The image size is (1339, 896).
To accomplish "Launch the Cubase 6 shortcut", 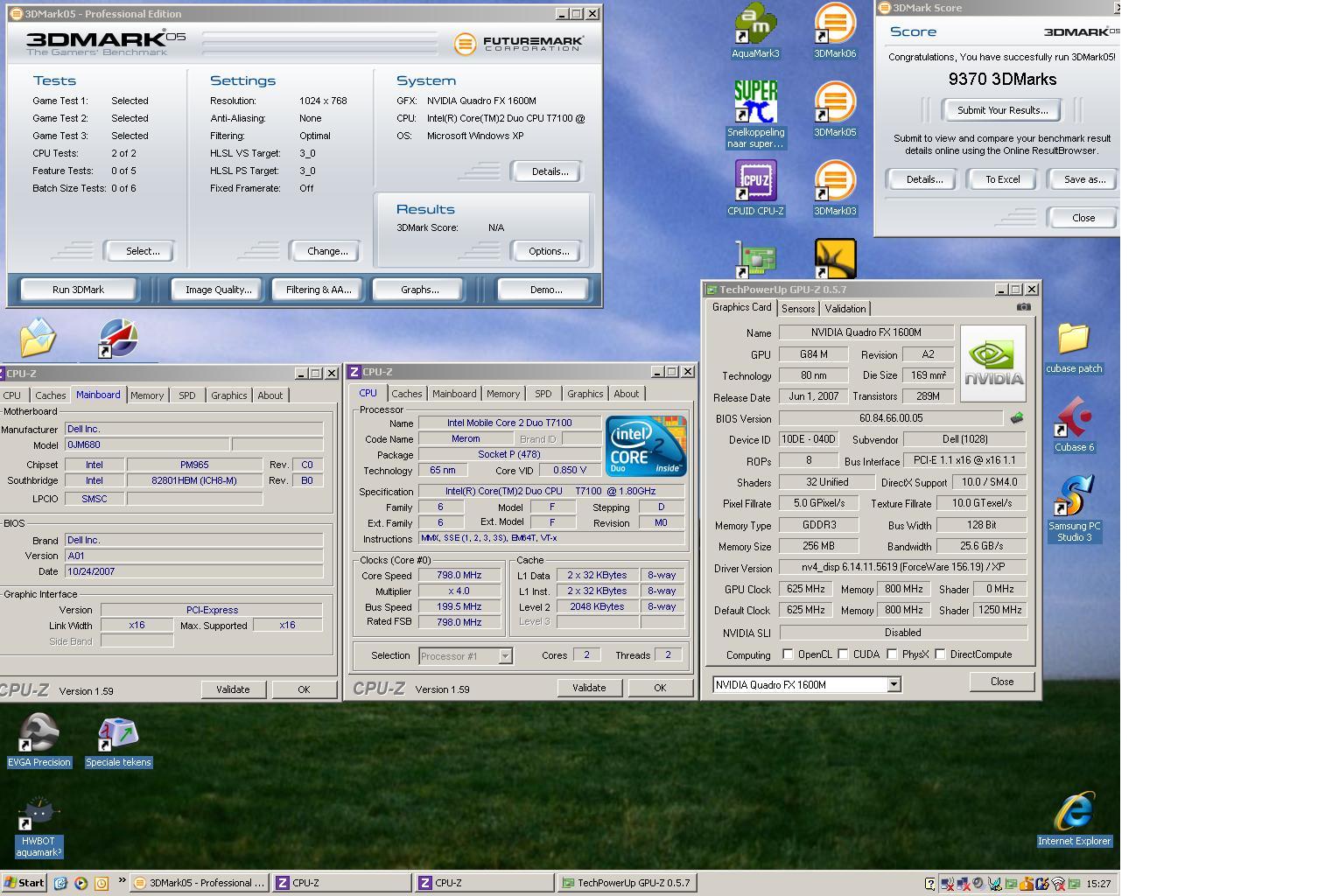I will tap(1074, 424).
